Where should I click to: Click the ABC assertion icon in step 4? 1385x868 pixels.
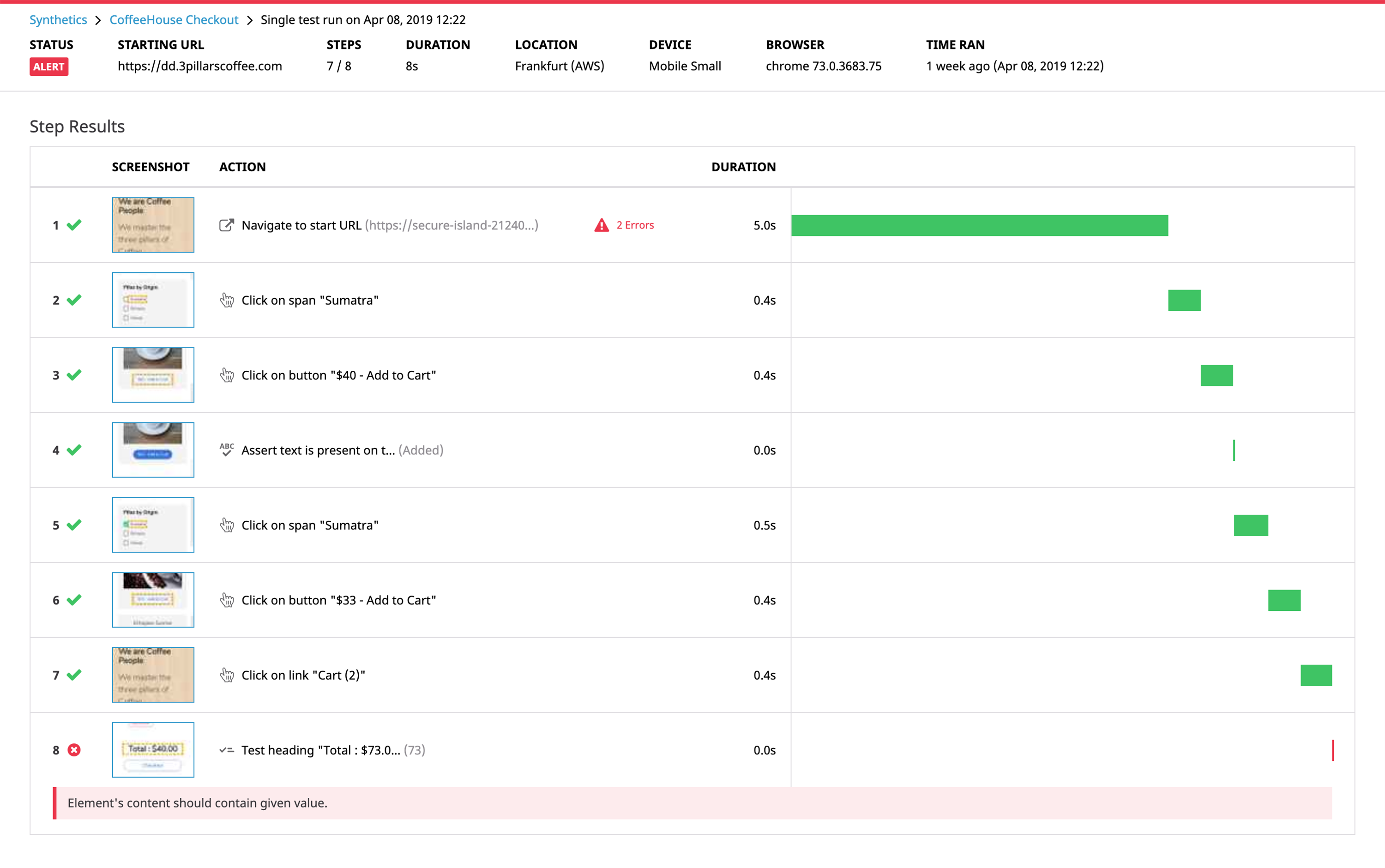click(x=227, y=450)
